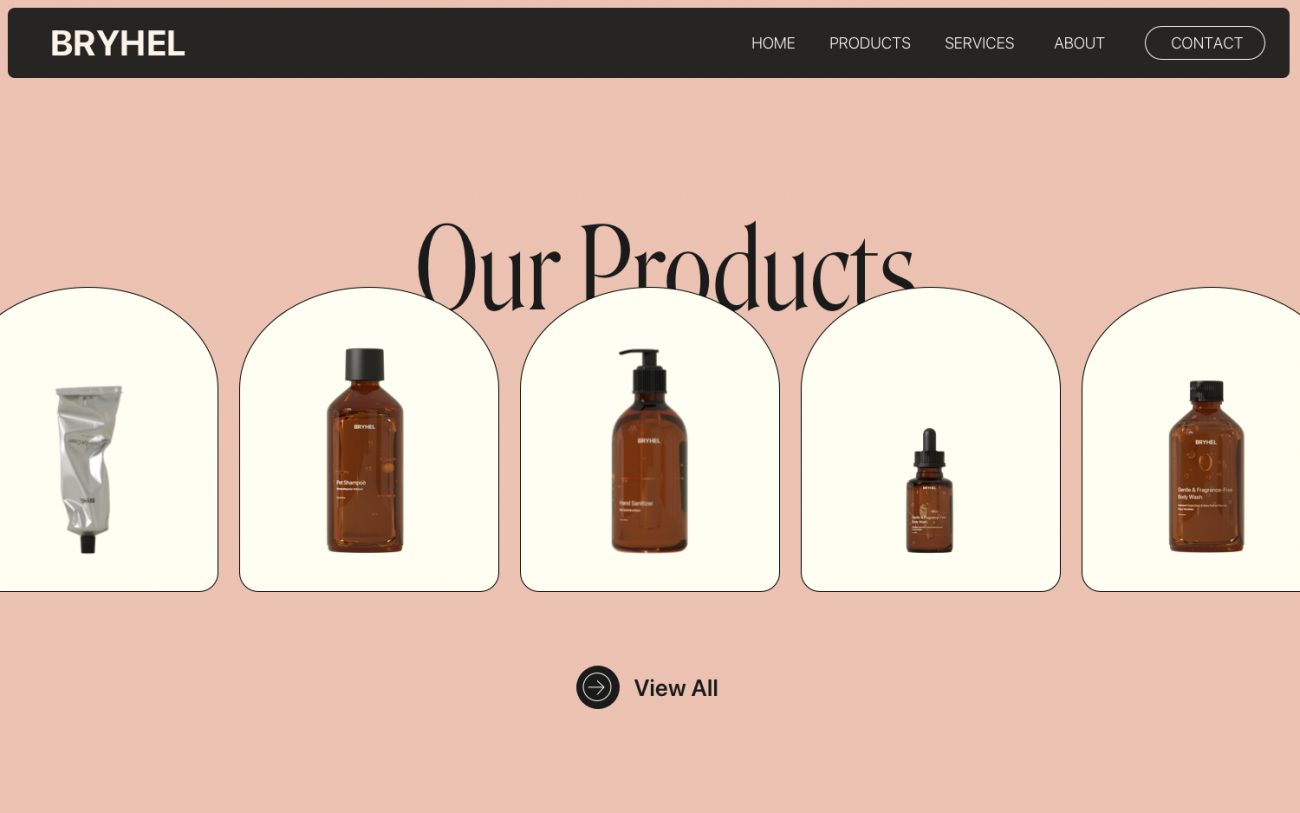The width and height of the screenshot is (1300, 813).
Task: Click the BRYHEL logo in header
Action: (118, 43)
